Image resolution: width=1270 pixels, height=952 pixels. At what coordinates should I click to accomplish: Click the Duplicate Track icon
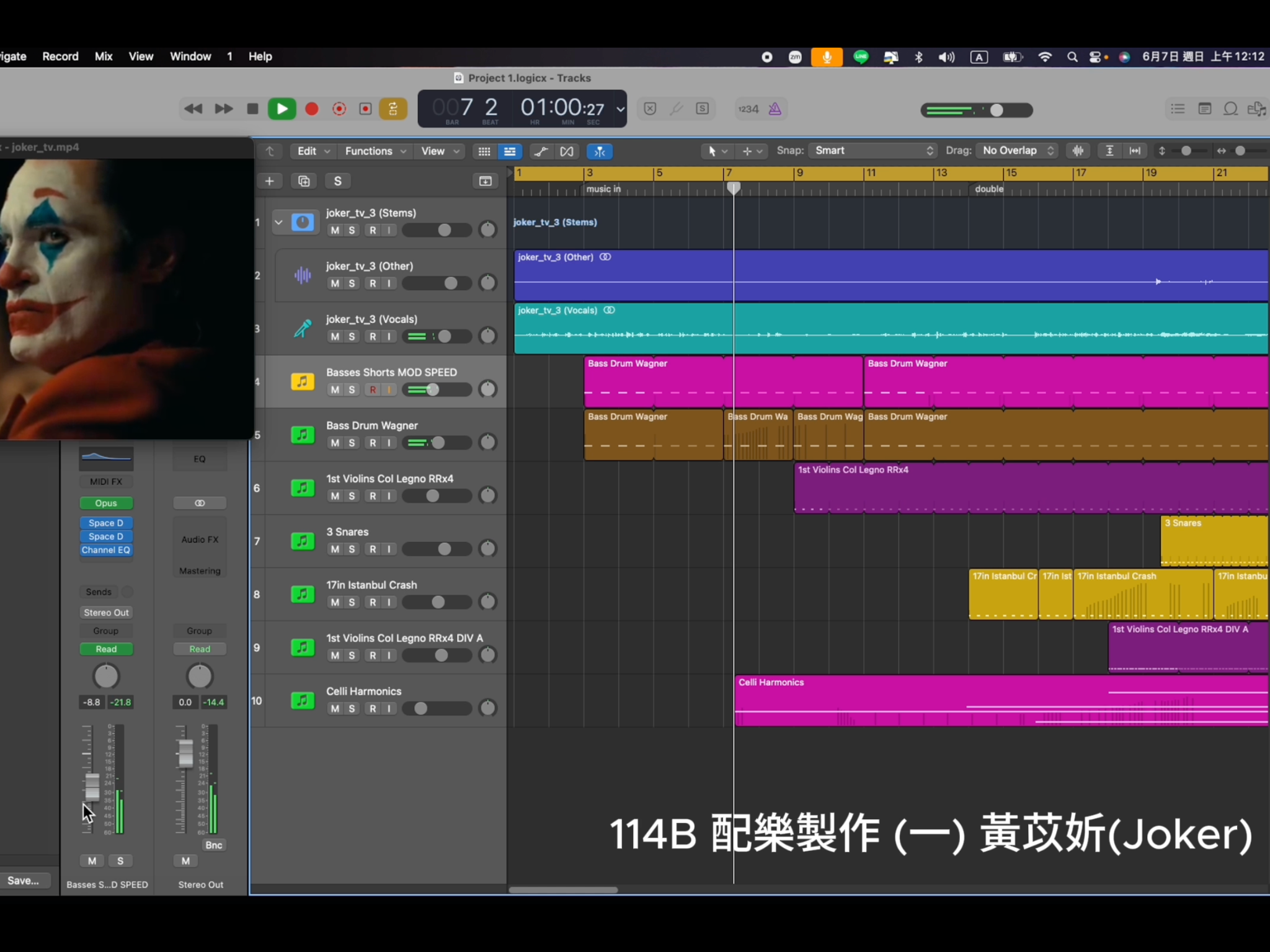pyautogui.click(x=304, y=181)
